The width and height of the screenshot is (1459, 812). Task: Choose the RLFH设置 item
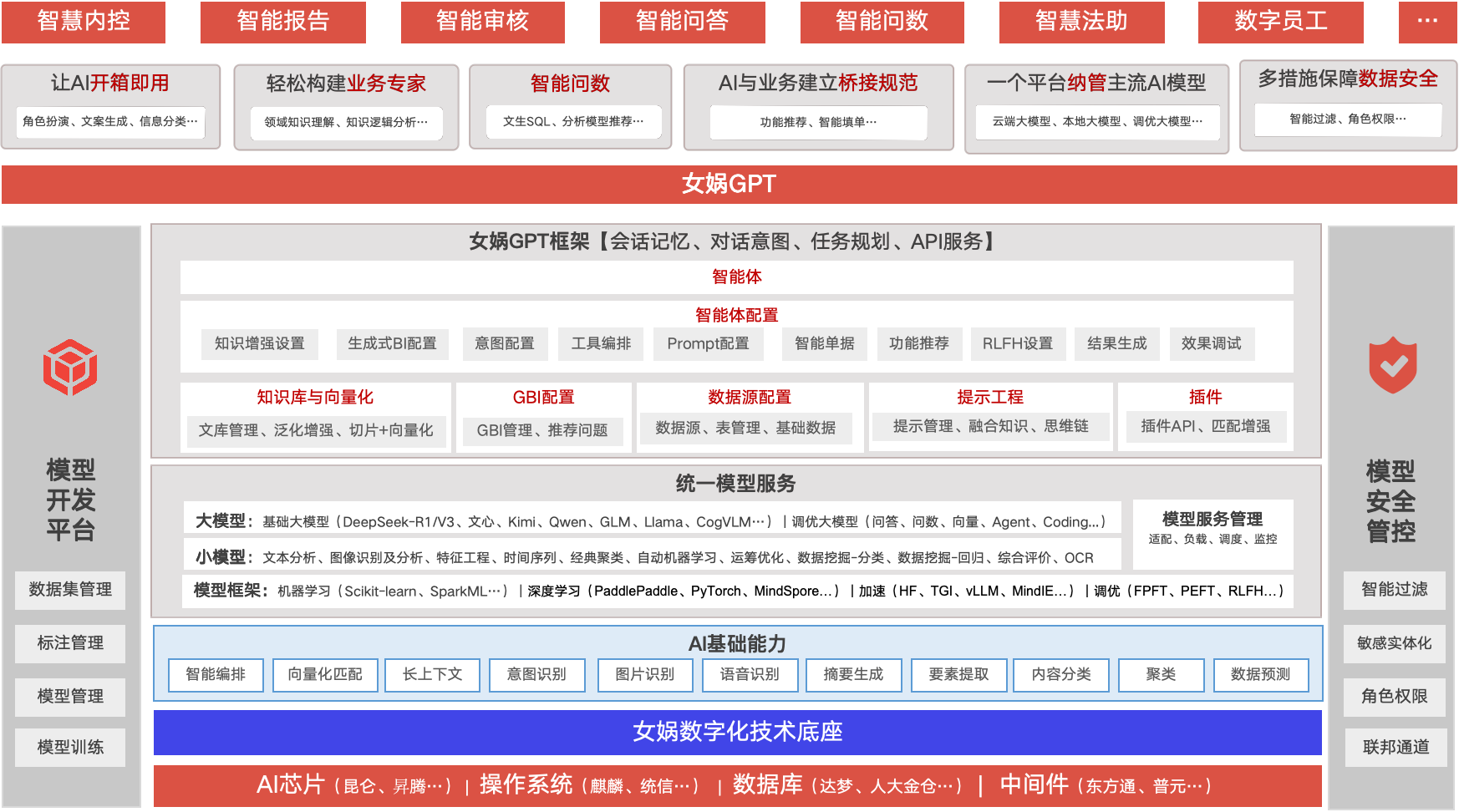pyautogui.click(x=1017, y=343)
